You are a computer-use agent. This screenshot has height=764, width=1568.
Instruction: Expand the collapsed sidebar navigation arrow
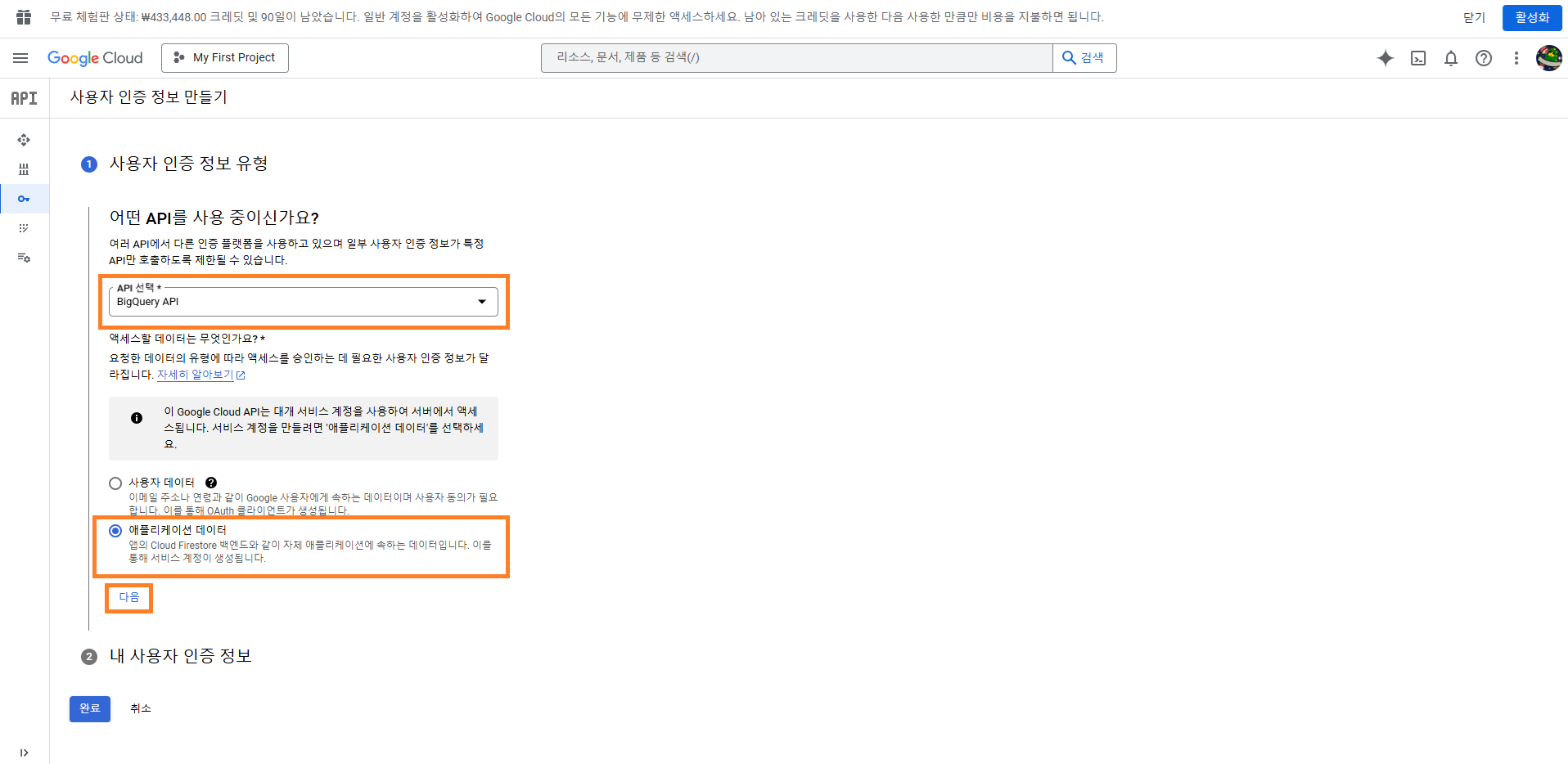[x=24, y=753]
